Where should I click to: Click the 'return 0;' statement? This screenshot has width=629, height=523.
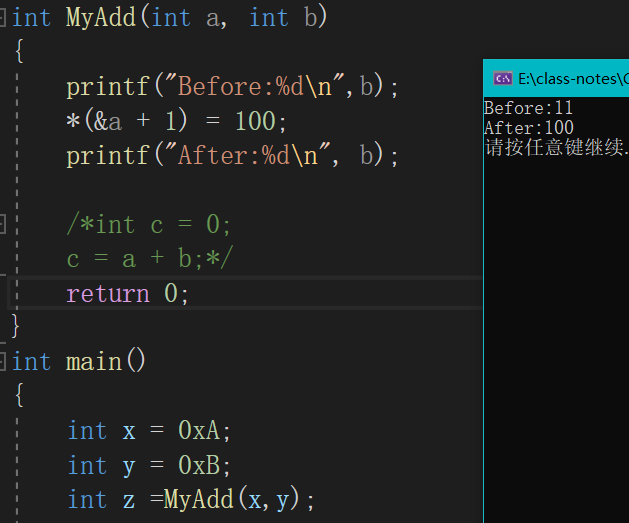[127, 294]
